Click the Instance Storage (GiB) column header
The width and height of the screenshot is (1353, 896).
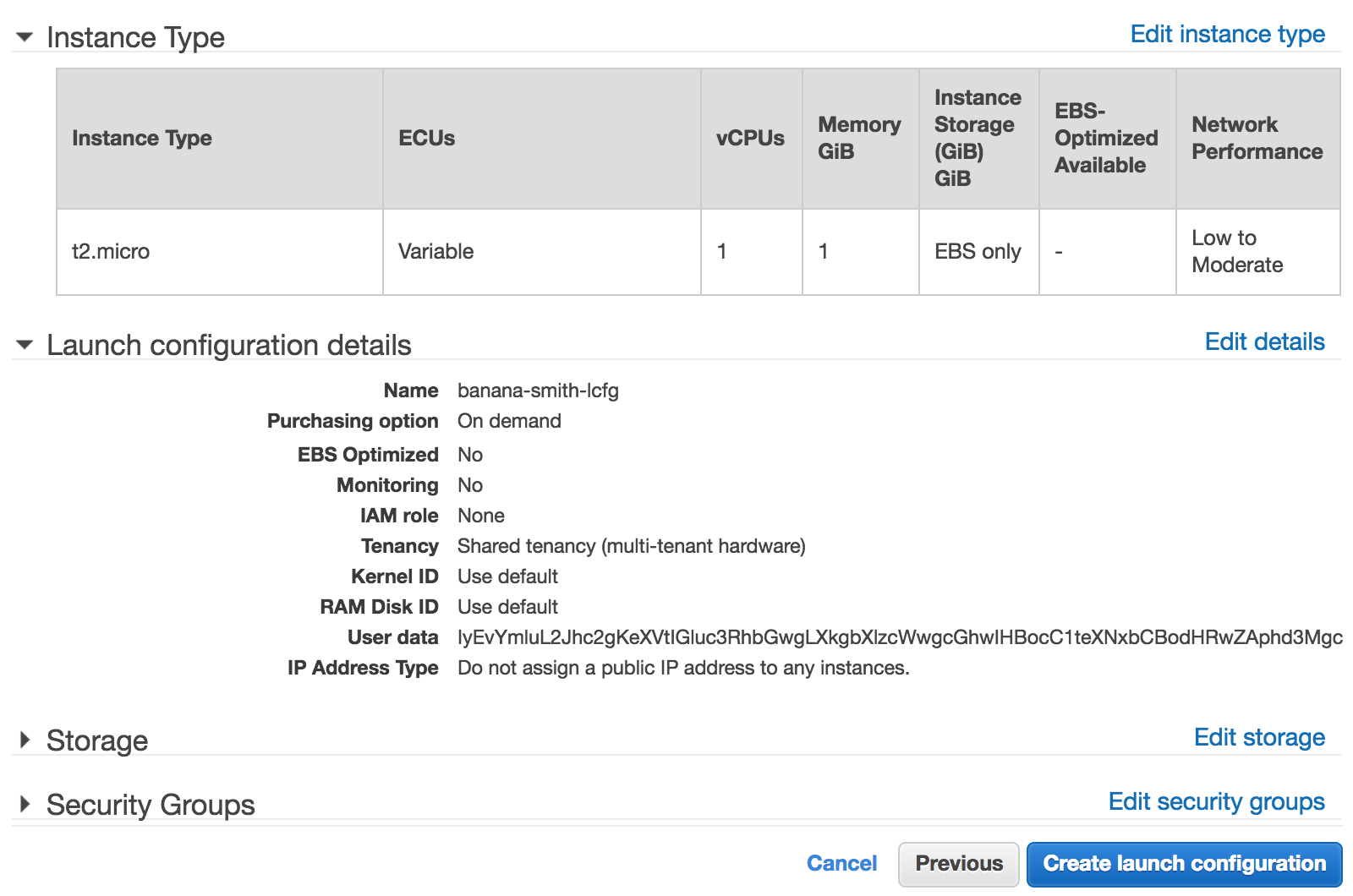point(979,139)
